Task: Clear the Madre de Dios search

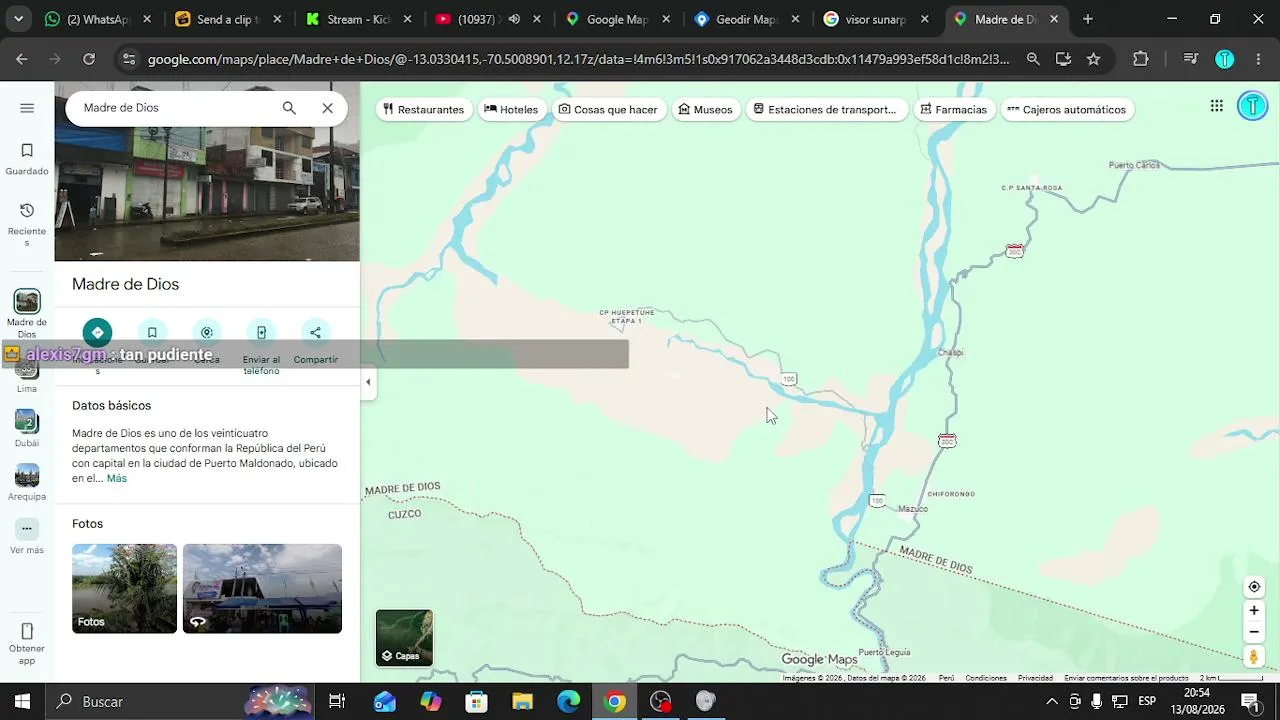Action: [x=327, y=108]
